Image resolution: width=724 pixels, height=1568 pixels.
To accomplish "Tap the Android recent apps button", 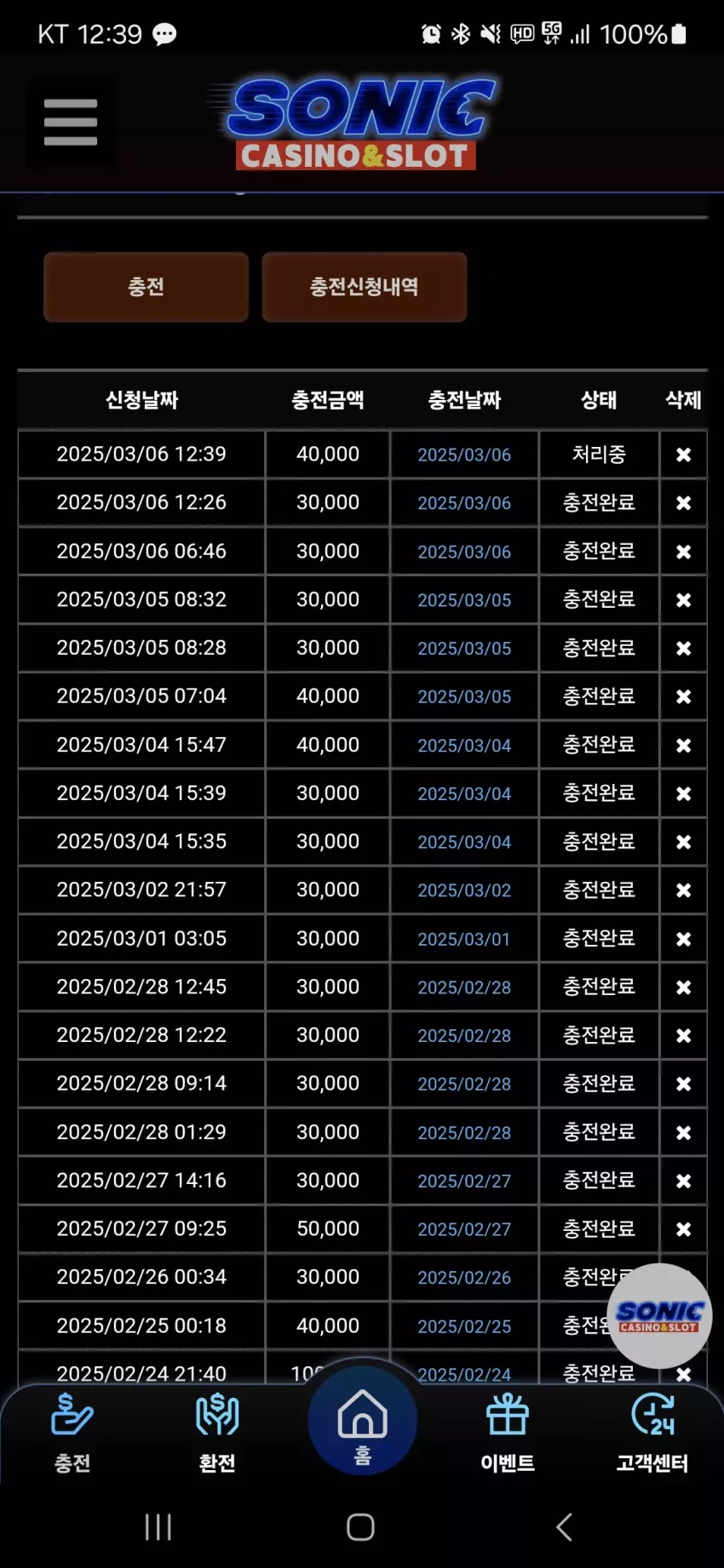I will coord(158,1527).
